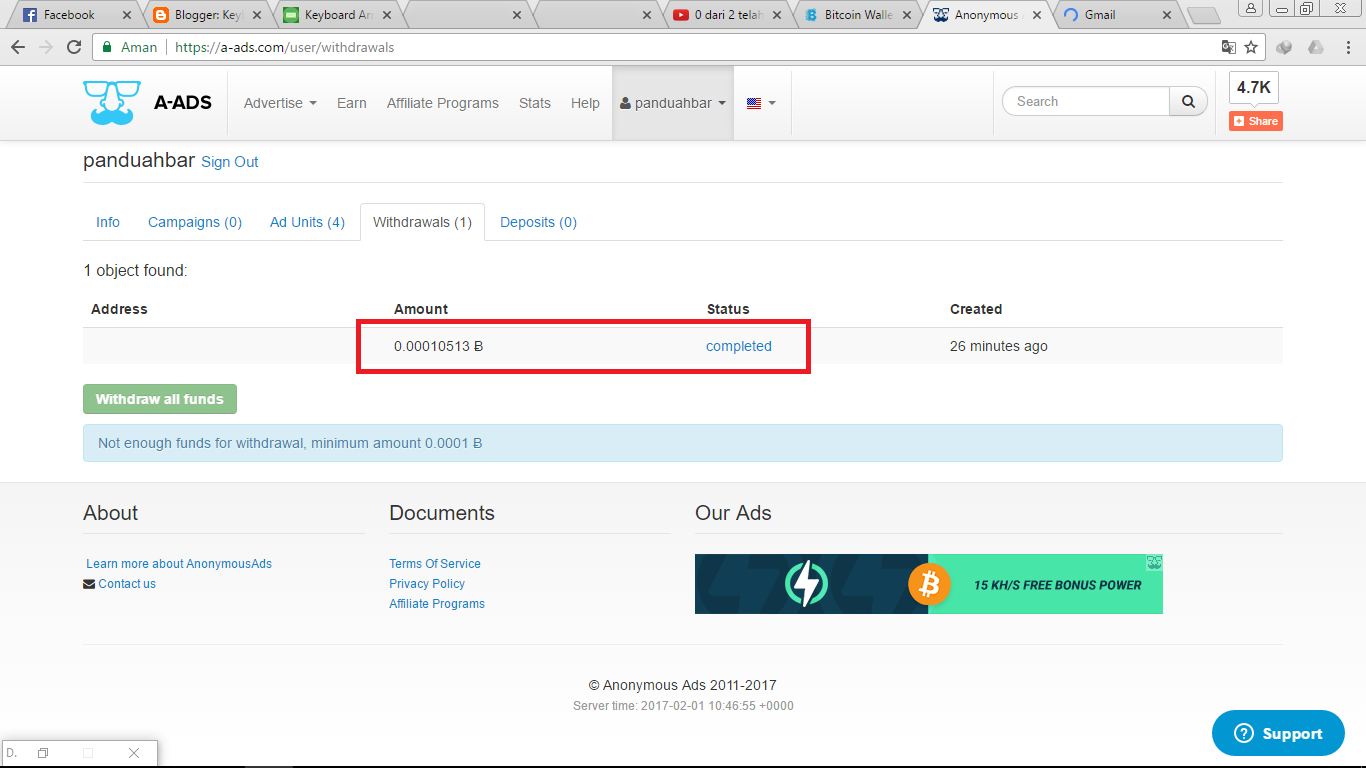The height and width of the screenshot is (768, 1366).
Task: Open the Ad Units (4) tab
Action: point(307,222)
